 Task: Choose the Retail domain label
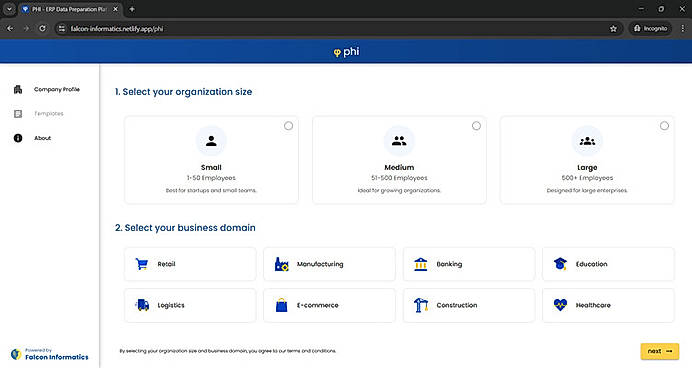click(166, 264)
